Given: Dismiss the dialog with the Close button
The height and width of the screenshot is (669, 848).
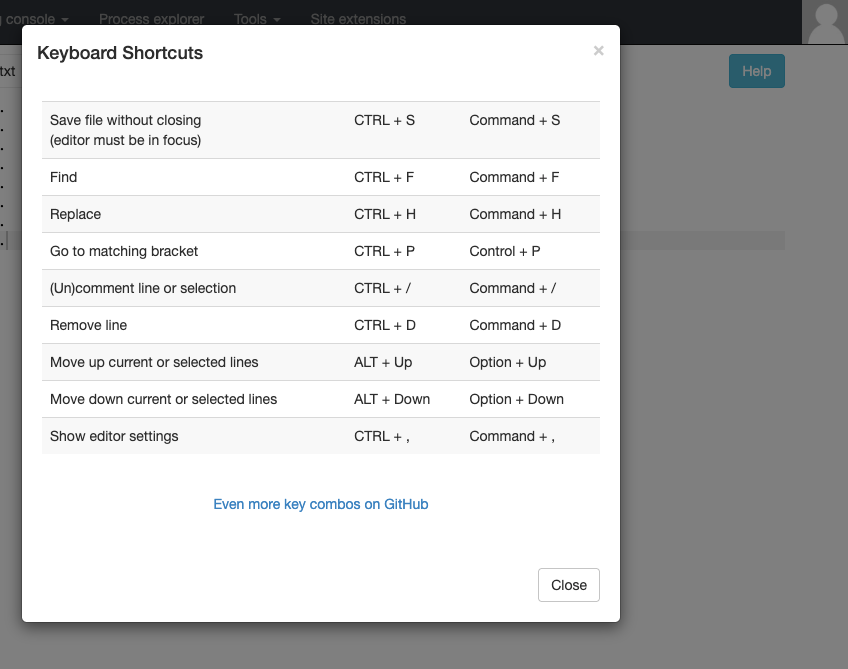Looking at the screenshot, I should click(x=568, y=585).
